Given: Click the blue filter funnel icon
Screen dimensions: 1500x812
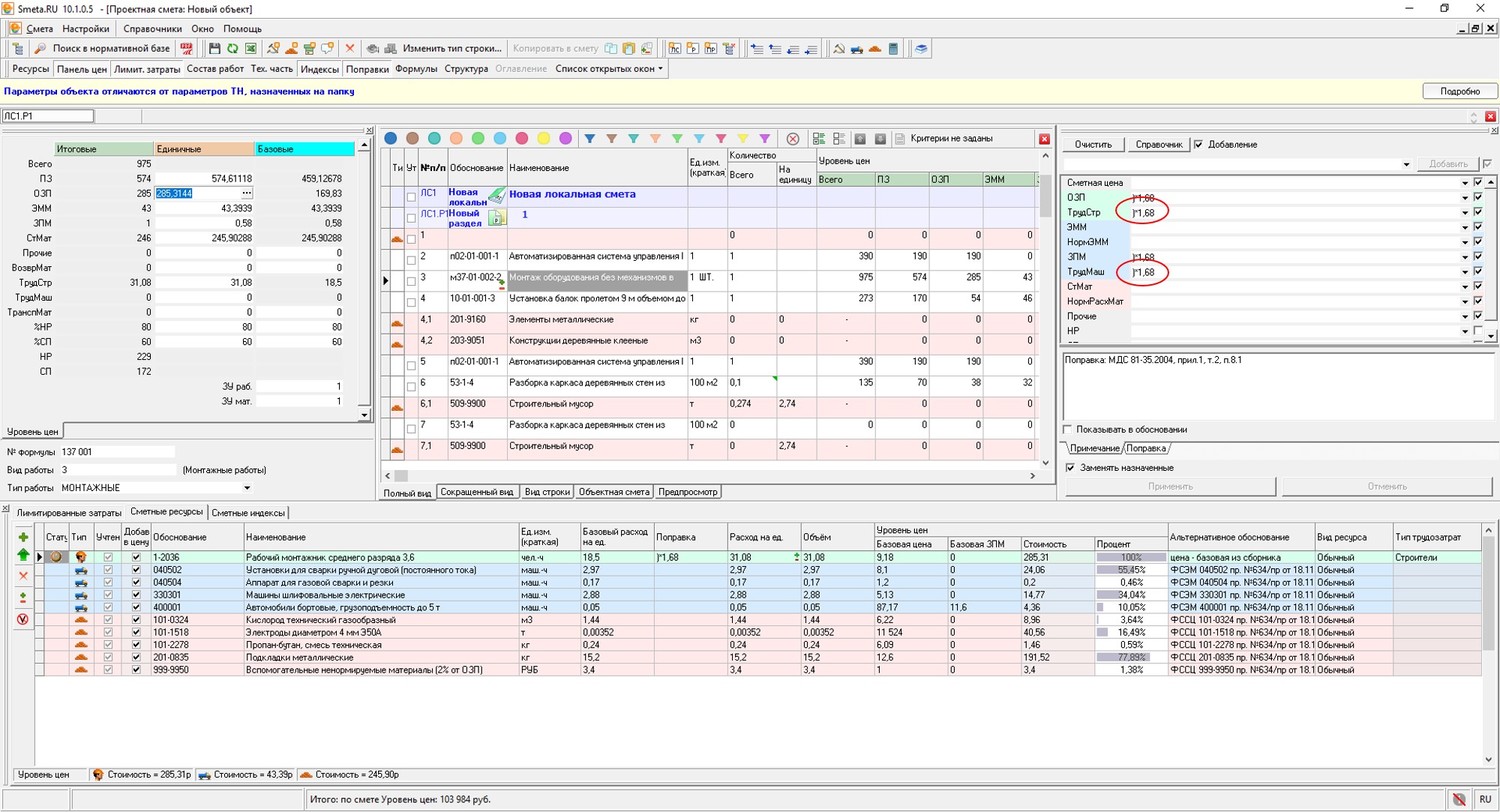Looking at the screenshot, I should tap(590, 138).
